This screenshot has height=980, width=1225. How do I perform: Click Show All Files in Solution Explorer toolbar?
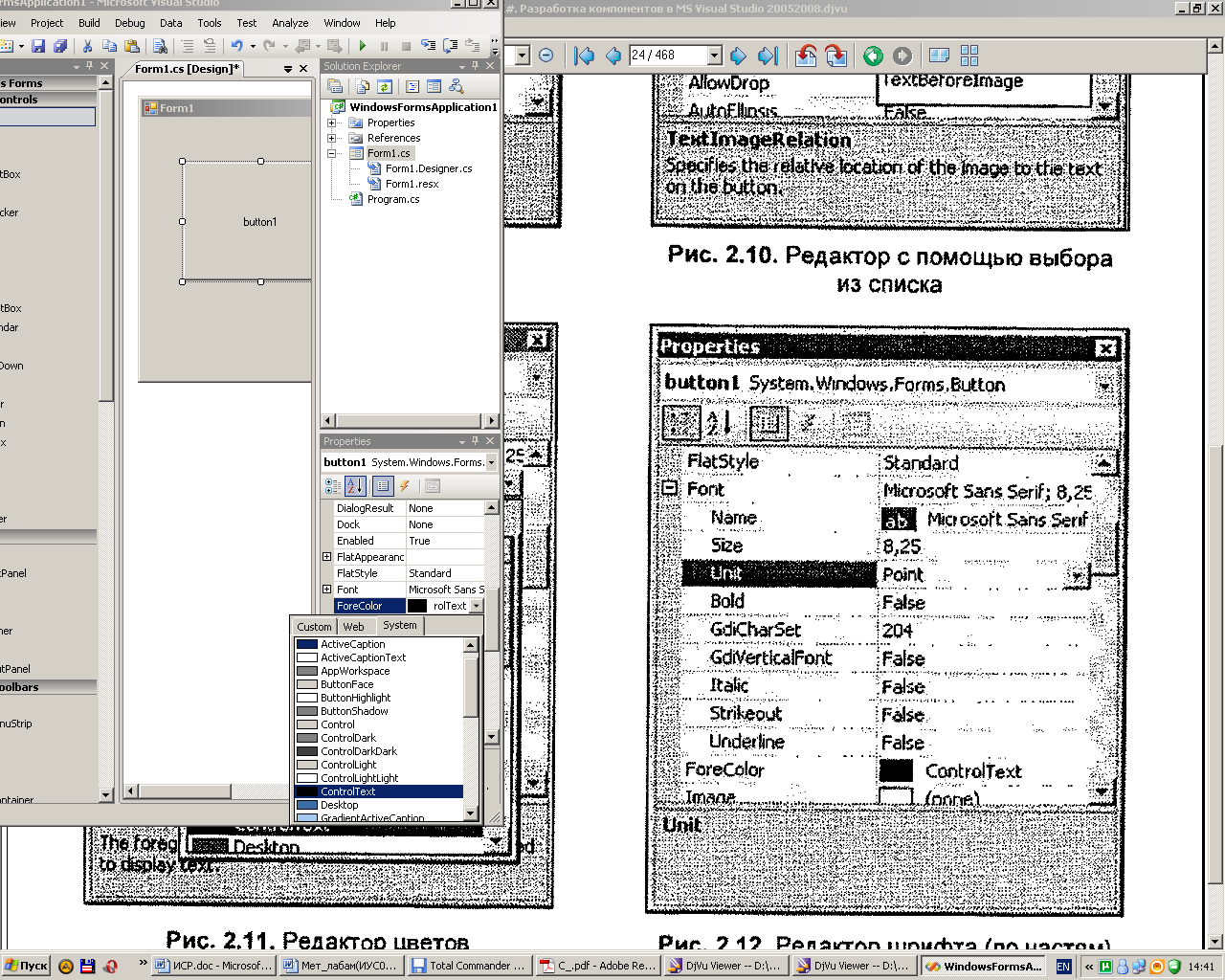(363, 86)
